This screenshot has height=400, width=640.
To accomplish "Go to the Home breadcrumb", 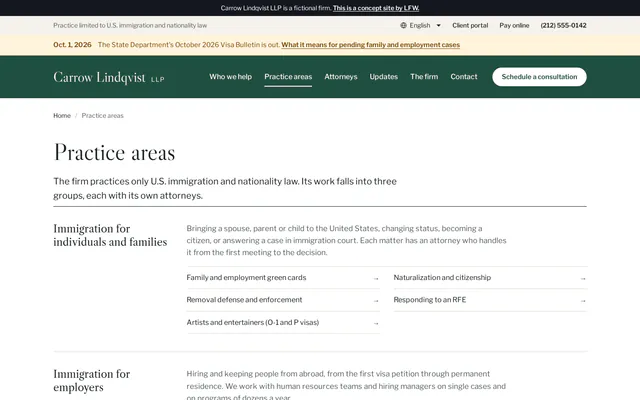I will coord(62,116).
